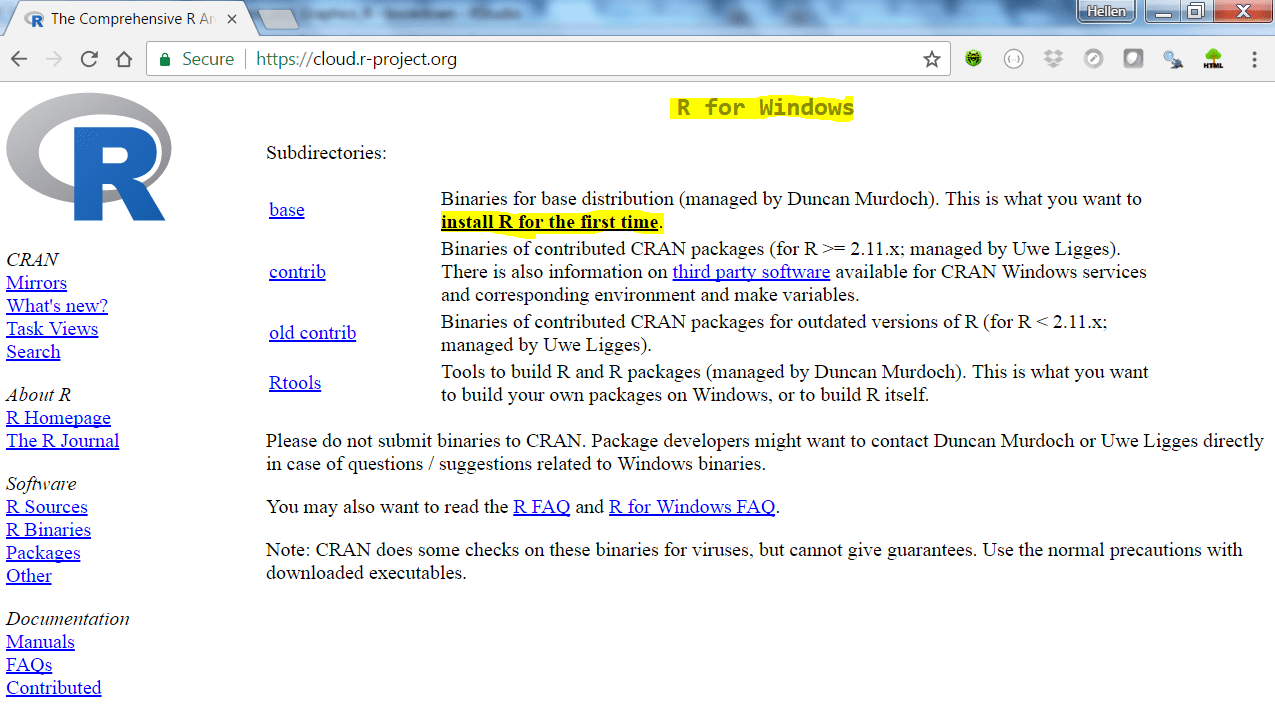
Task: Open the browser home page
Action: pos(124,59)
